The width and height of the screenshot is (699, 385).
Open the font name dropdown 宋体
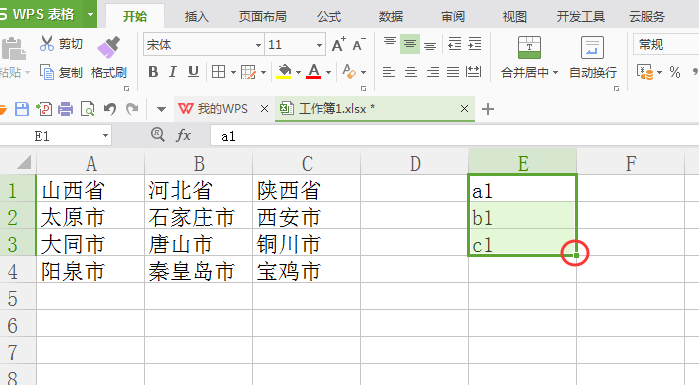click(x=258, y=45)
